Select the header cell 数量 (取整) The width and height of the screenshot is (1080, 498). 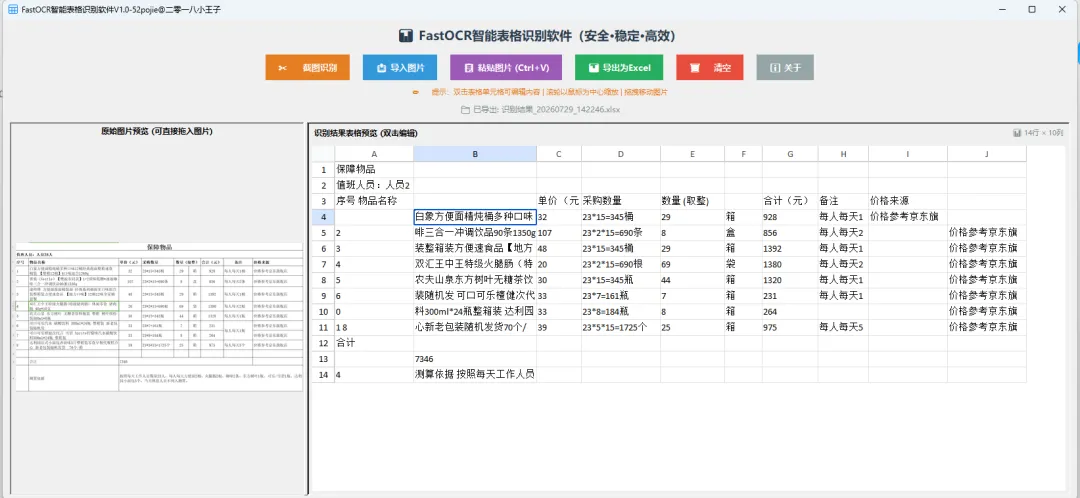[692, 201]
